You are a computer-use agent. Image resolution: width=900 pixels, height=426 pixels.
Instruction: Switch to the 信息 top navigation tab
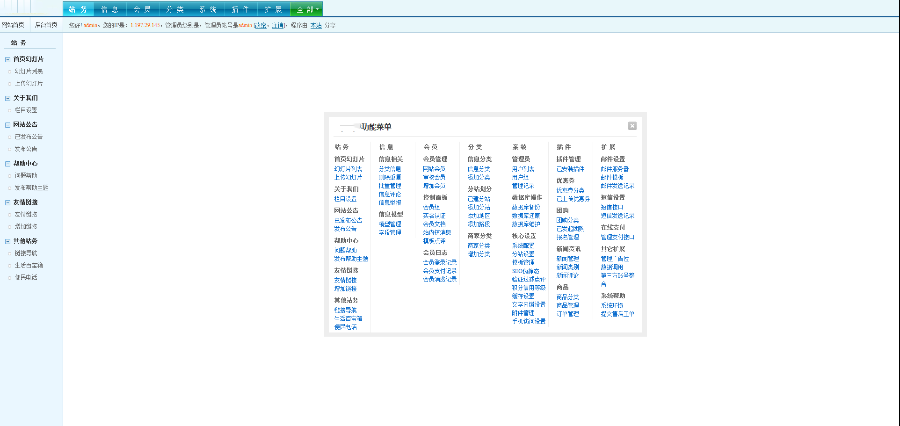(109, 9)
